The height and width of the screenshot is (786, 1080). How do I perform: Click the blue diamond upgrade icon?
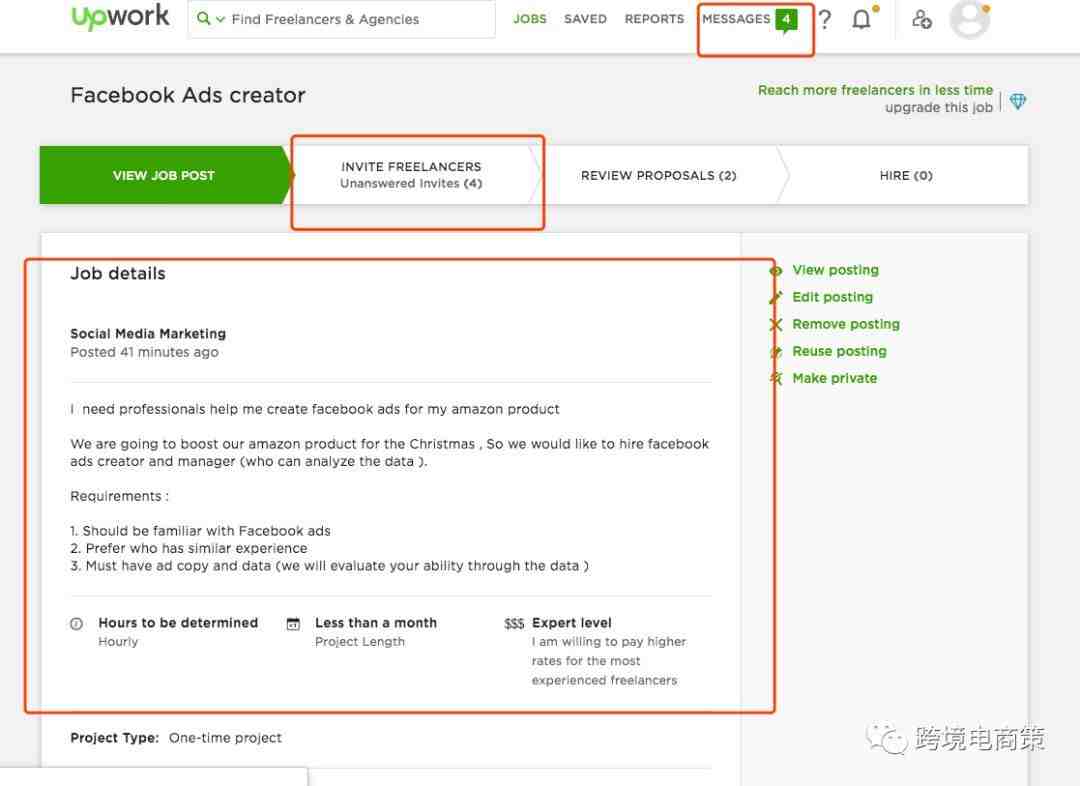point(1018,102)
